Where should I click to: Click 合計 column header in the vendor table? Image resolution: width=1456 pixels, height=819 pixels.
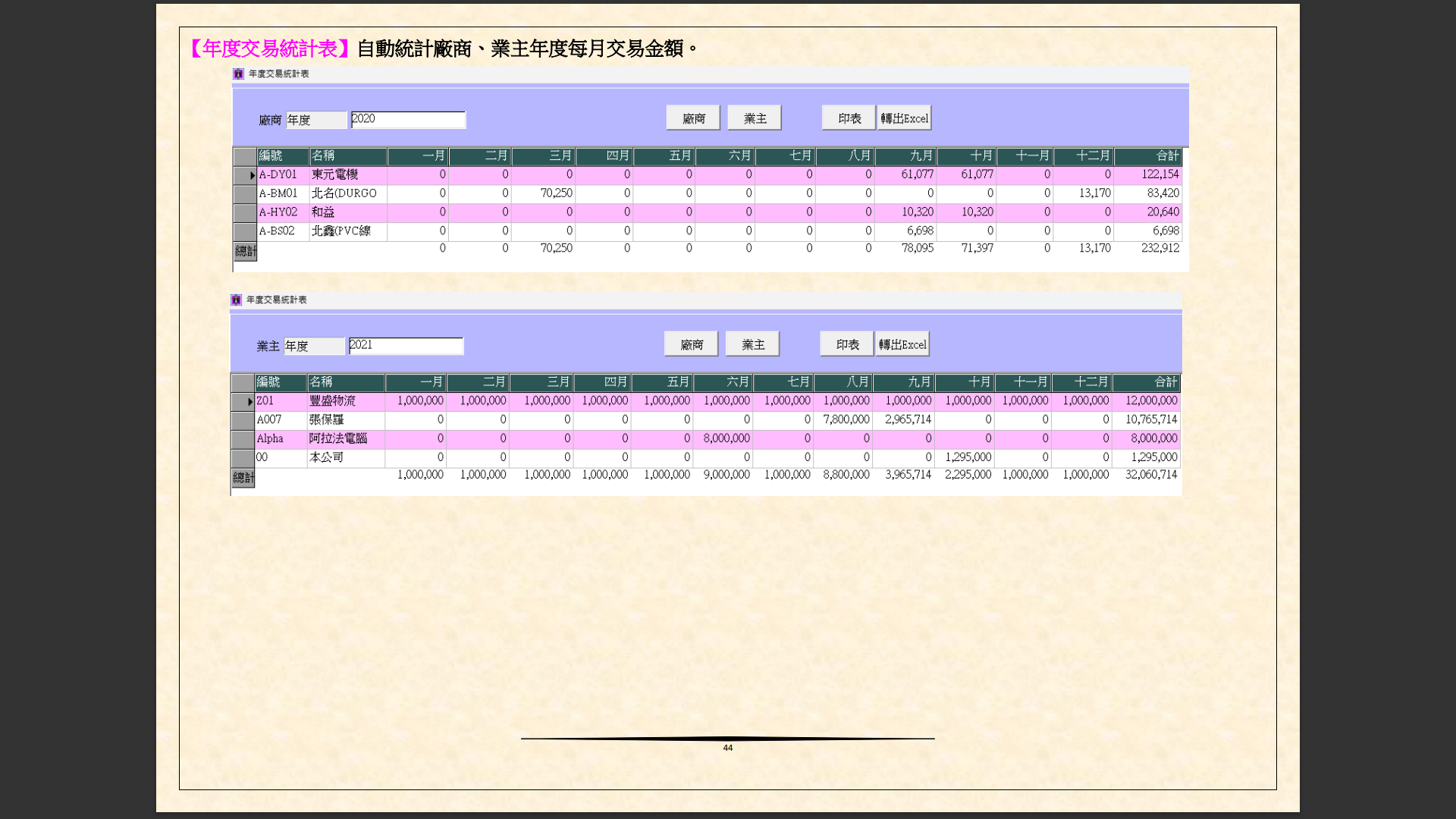click(x=1147, y=156)
